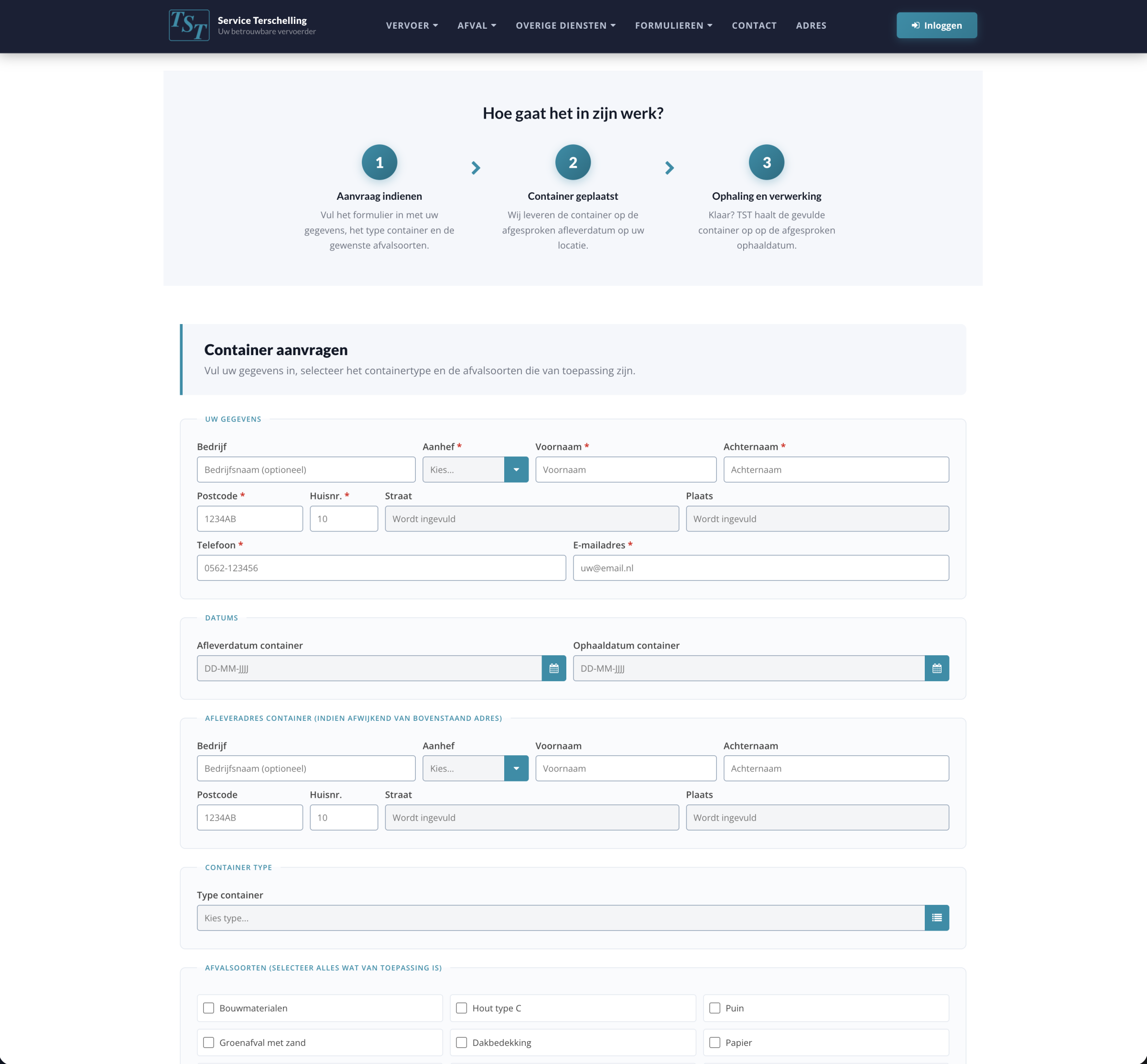Open the calendar for Ophaaldatum container
The image size is (1147, 1064).
(936, 668)
